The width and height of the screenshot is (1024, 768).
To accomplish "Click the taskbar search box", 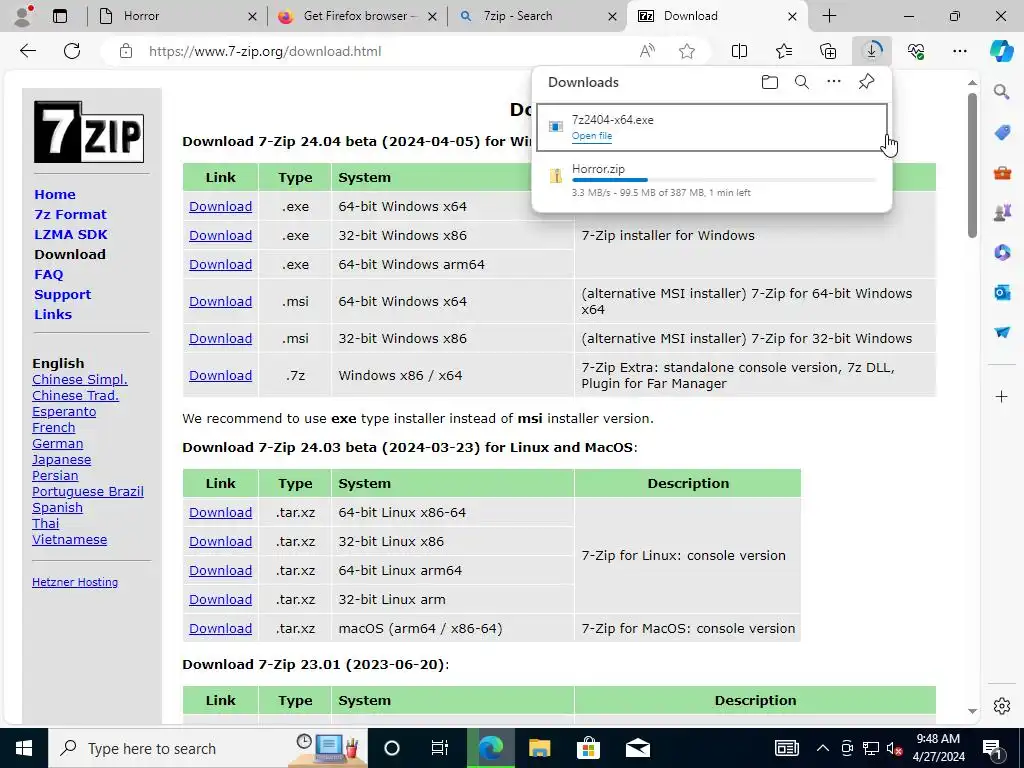I will [208, 748].
